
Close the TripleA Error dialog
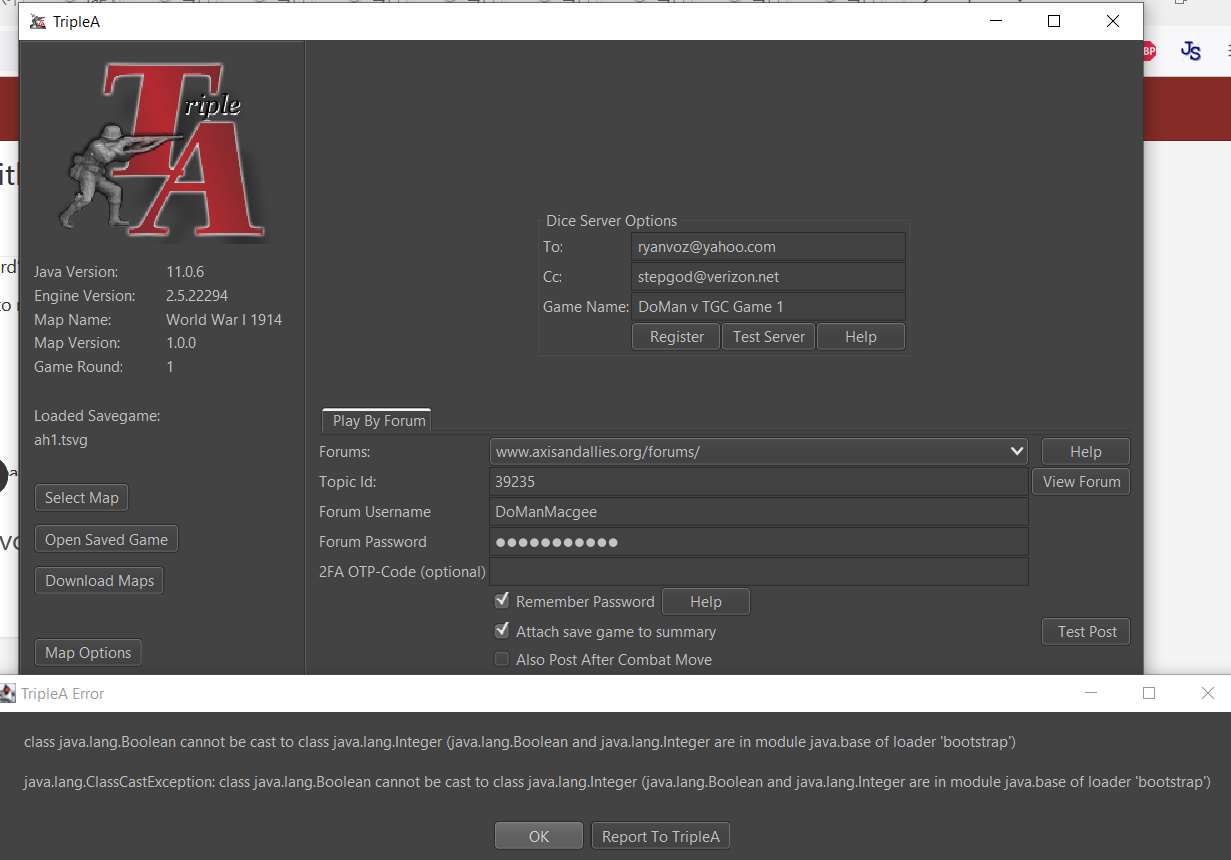(1208, 693)
